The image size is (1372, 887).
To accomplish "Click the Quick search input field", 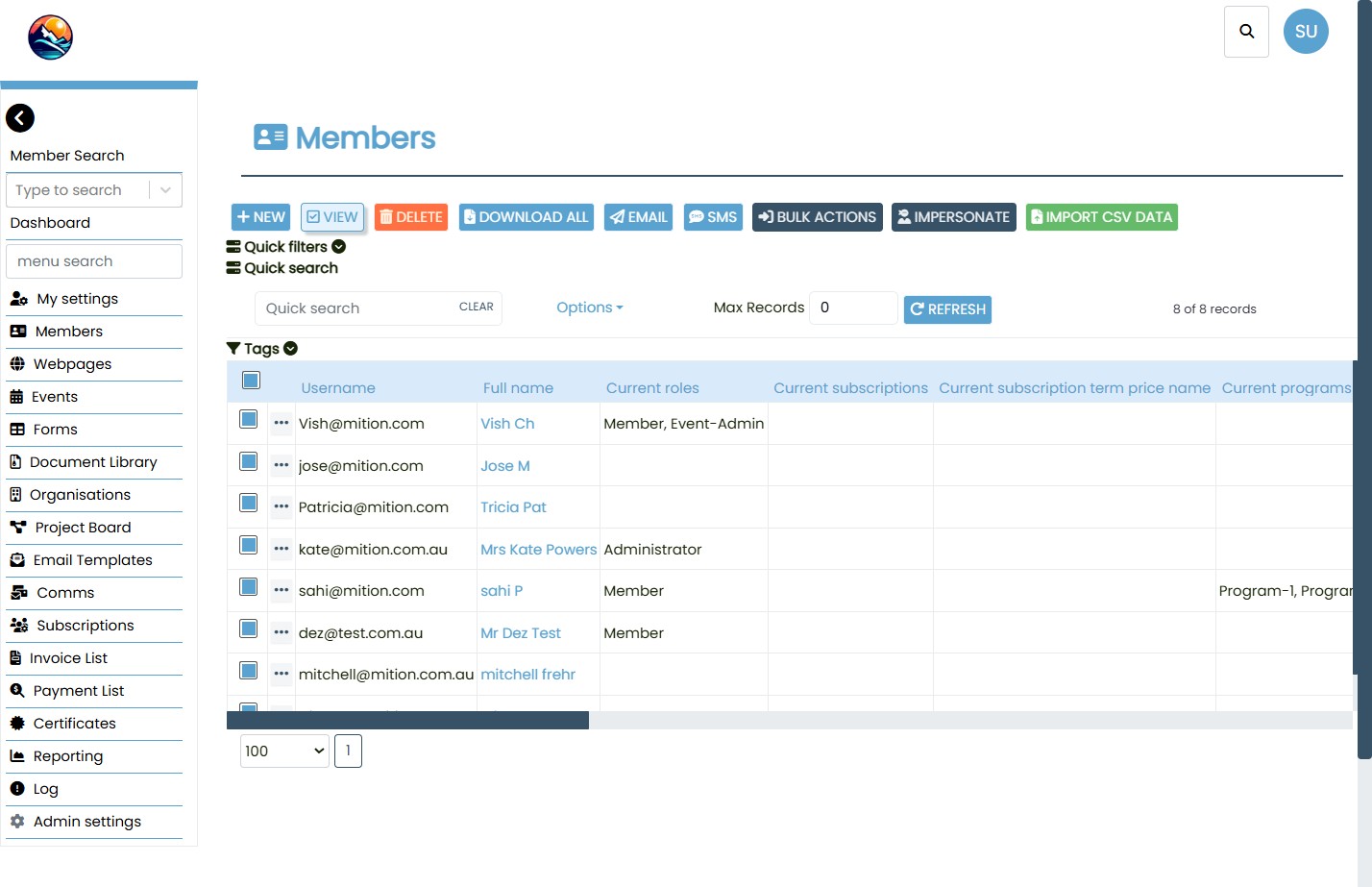I will [x=355, y=308].
